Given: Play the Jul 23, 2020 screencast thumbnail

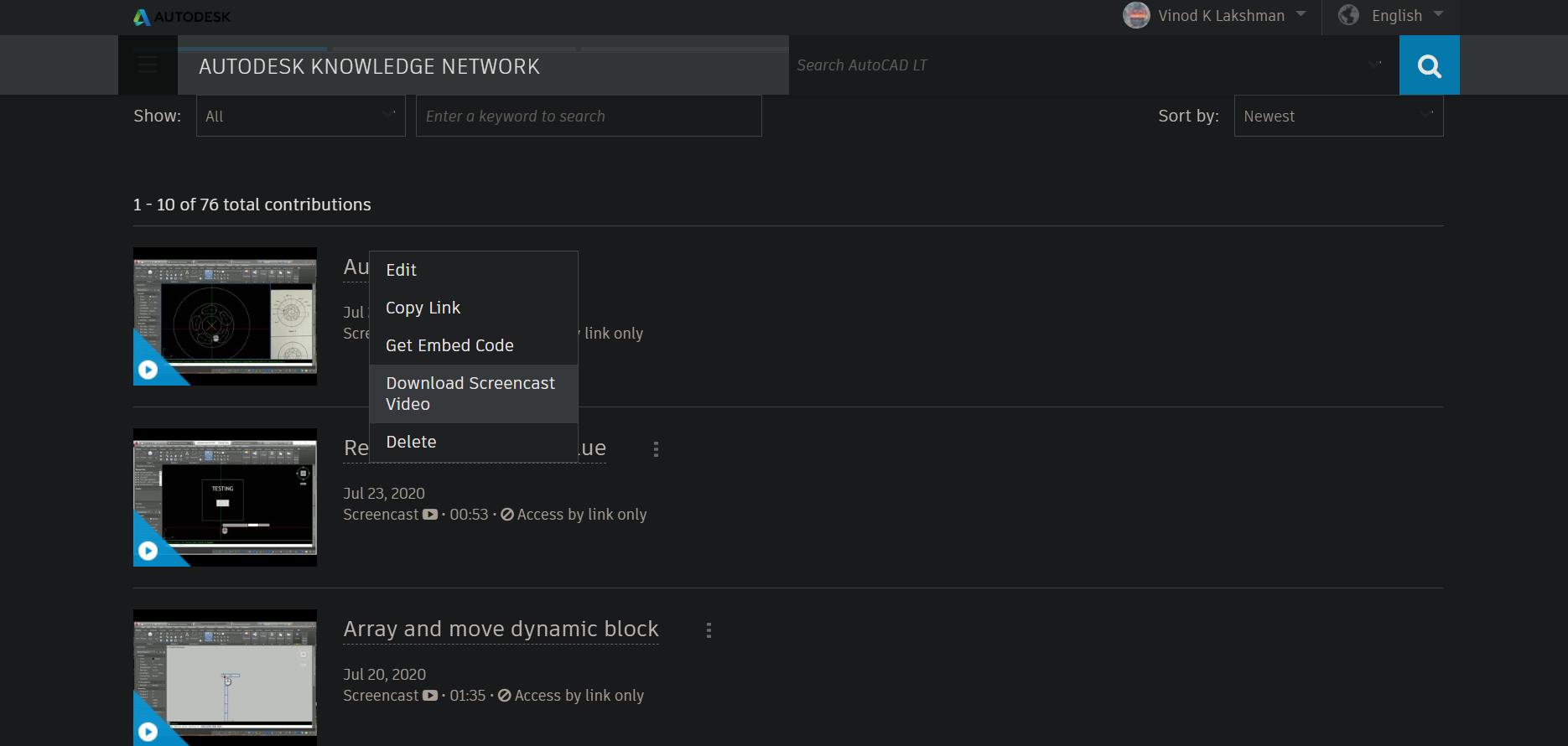Looking at the screenshot, I should point(148,551).
